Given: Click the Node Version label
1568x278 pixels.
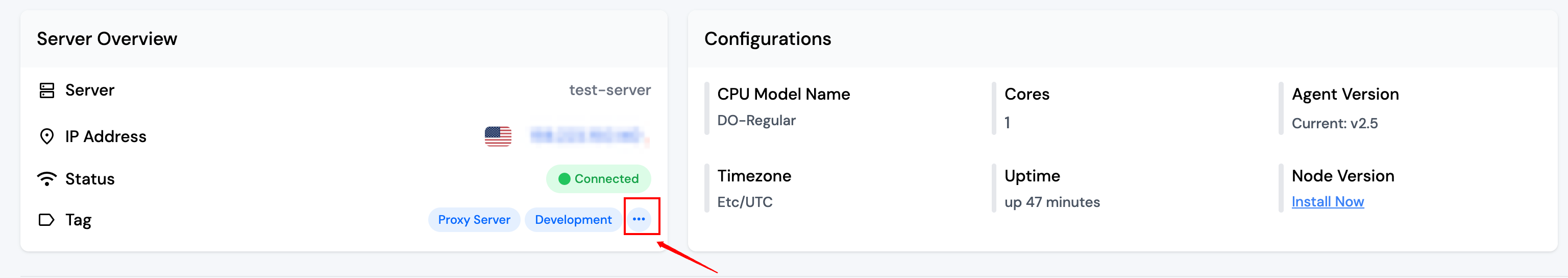Looking at the screenshot, I should pyautogui.click(x=1342, y=176).
